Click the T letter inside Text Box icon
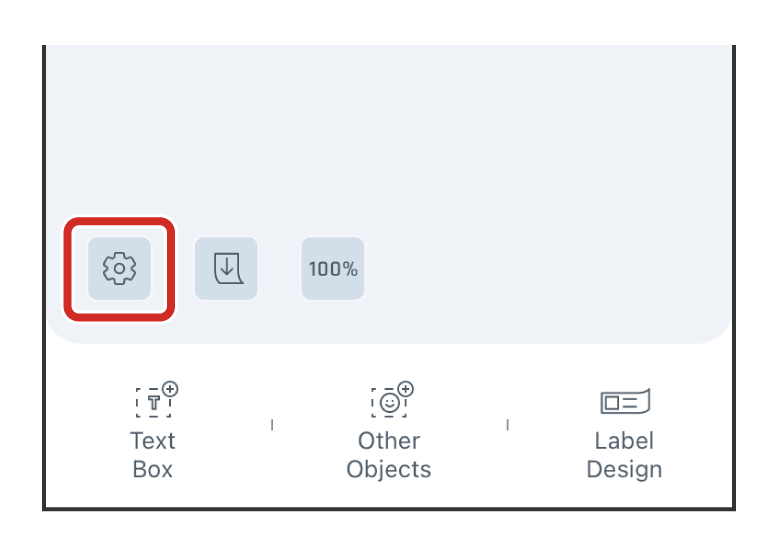This screenshot has height=553, width=780. pos(153,404)
